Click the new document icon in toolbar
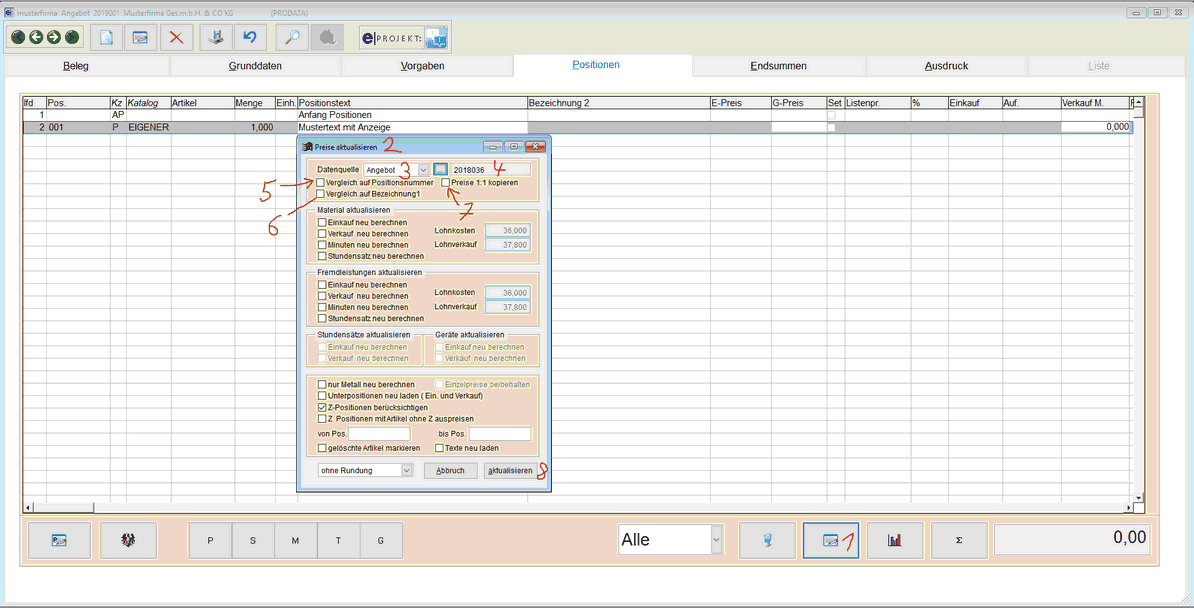Viewport: 1194px width, 608px height. click(106, 38)
